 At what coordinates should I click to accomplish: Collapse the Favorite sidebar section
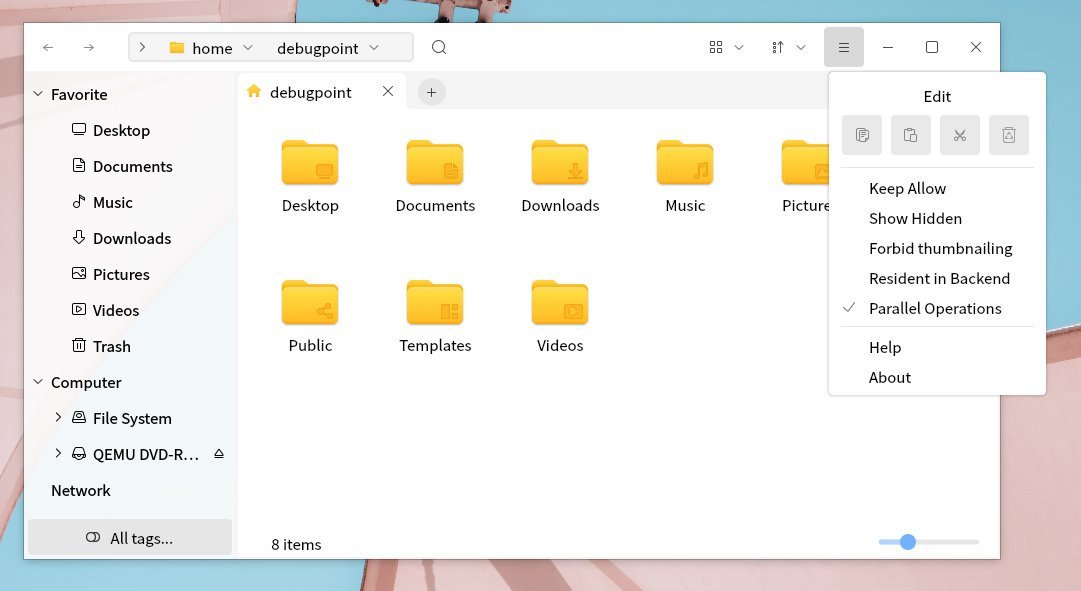coord(38,95)
